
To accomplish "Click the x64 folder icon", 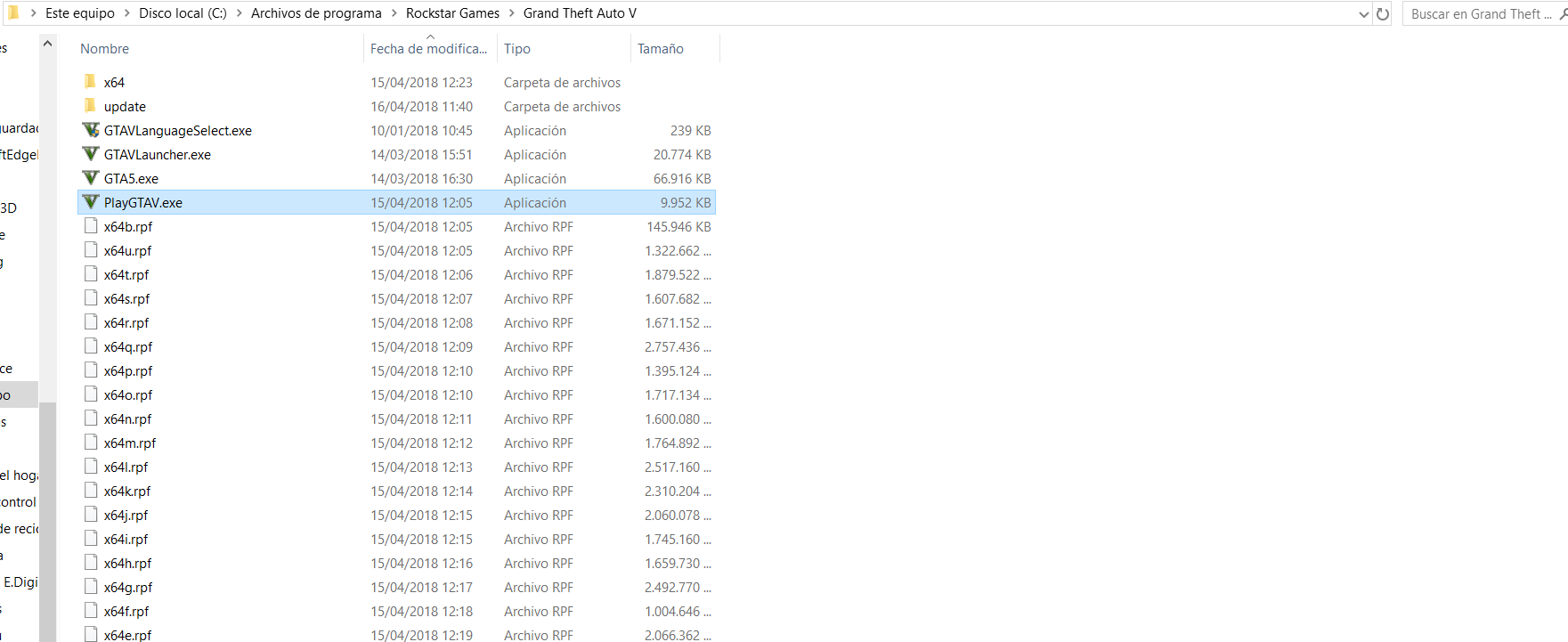I will [x=90, y=82].
